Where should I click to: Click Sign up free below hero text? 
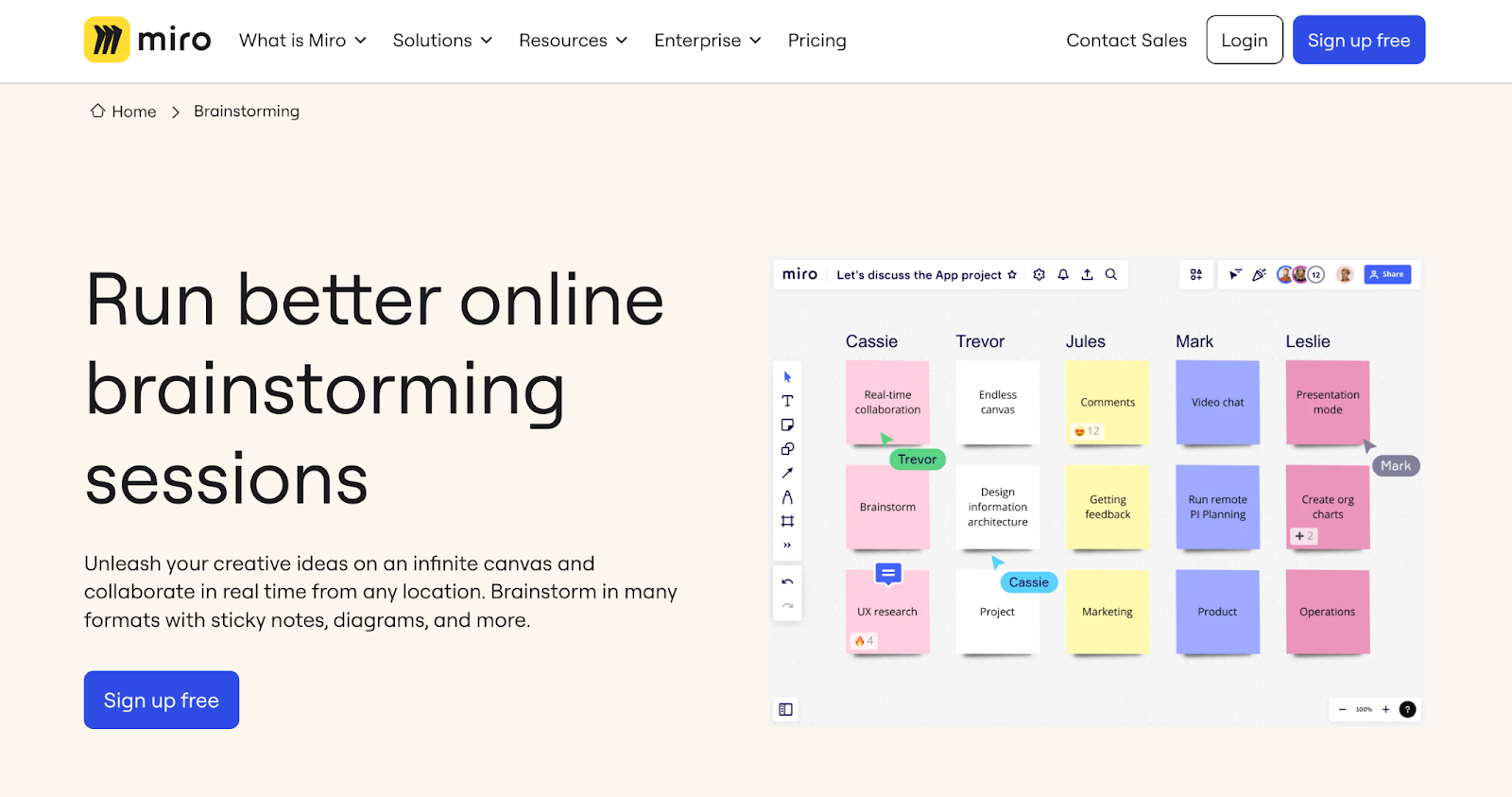tap(162, 700)
